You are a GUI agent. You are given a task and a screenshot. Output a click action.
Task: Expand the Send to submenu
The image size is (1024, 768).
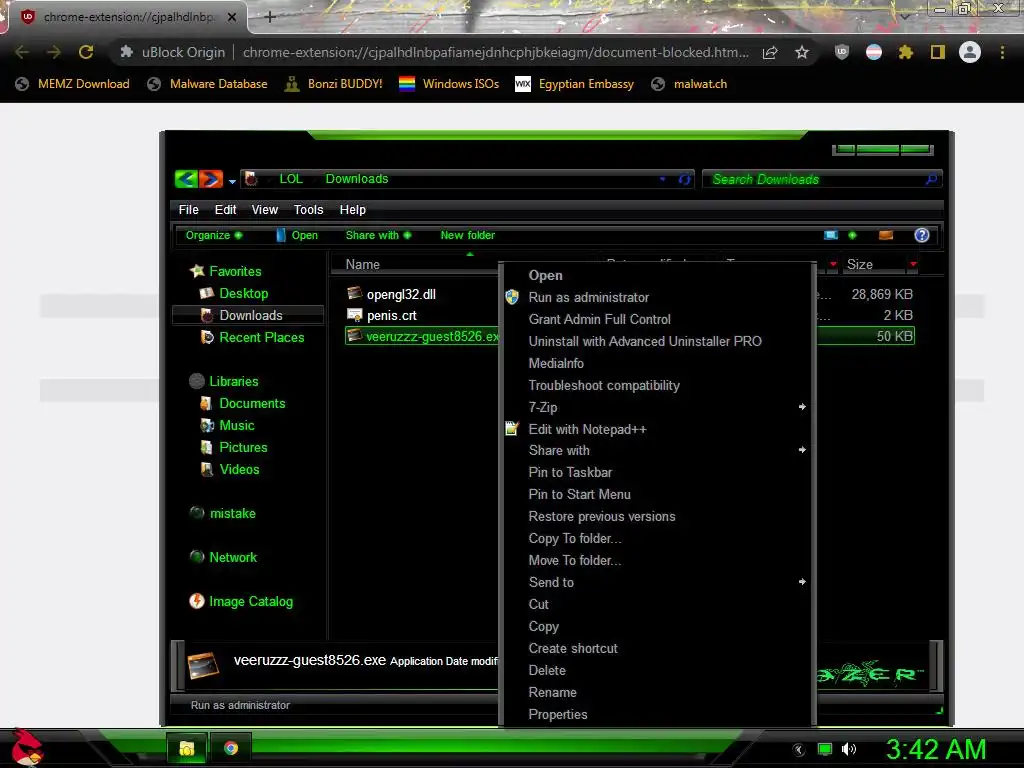pos(657,583)
